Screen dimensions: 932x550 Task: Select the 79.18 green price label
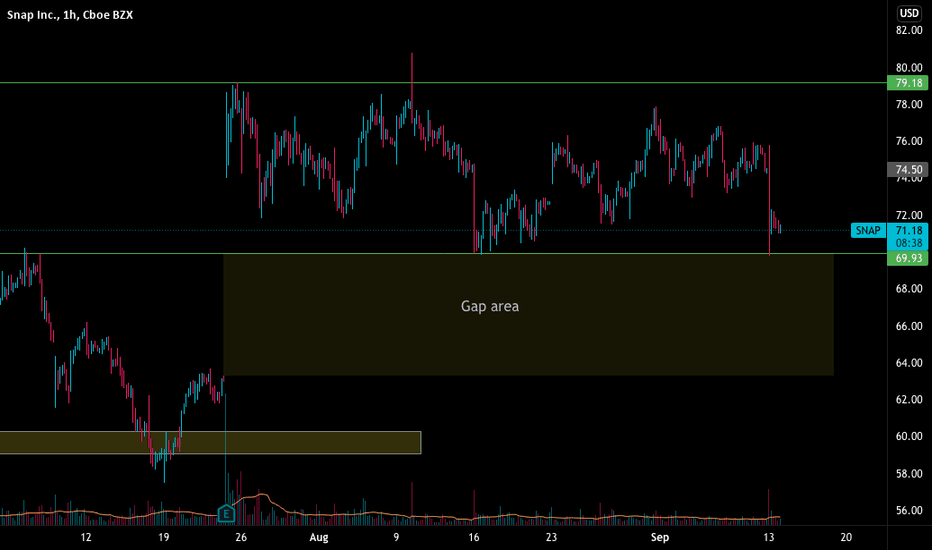(908, 83)
